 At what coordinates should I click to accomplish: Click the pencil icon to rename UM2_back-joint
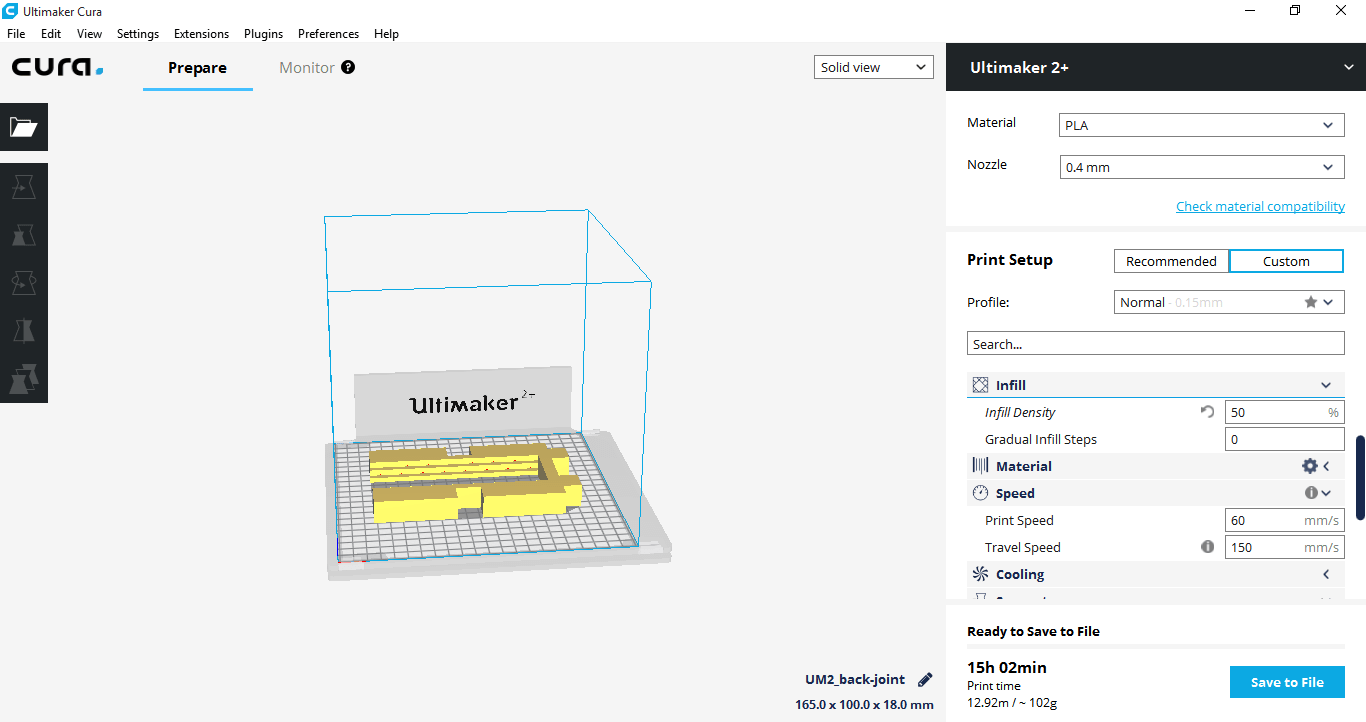(x=925, y=679)
